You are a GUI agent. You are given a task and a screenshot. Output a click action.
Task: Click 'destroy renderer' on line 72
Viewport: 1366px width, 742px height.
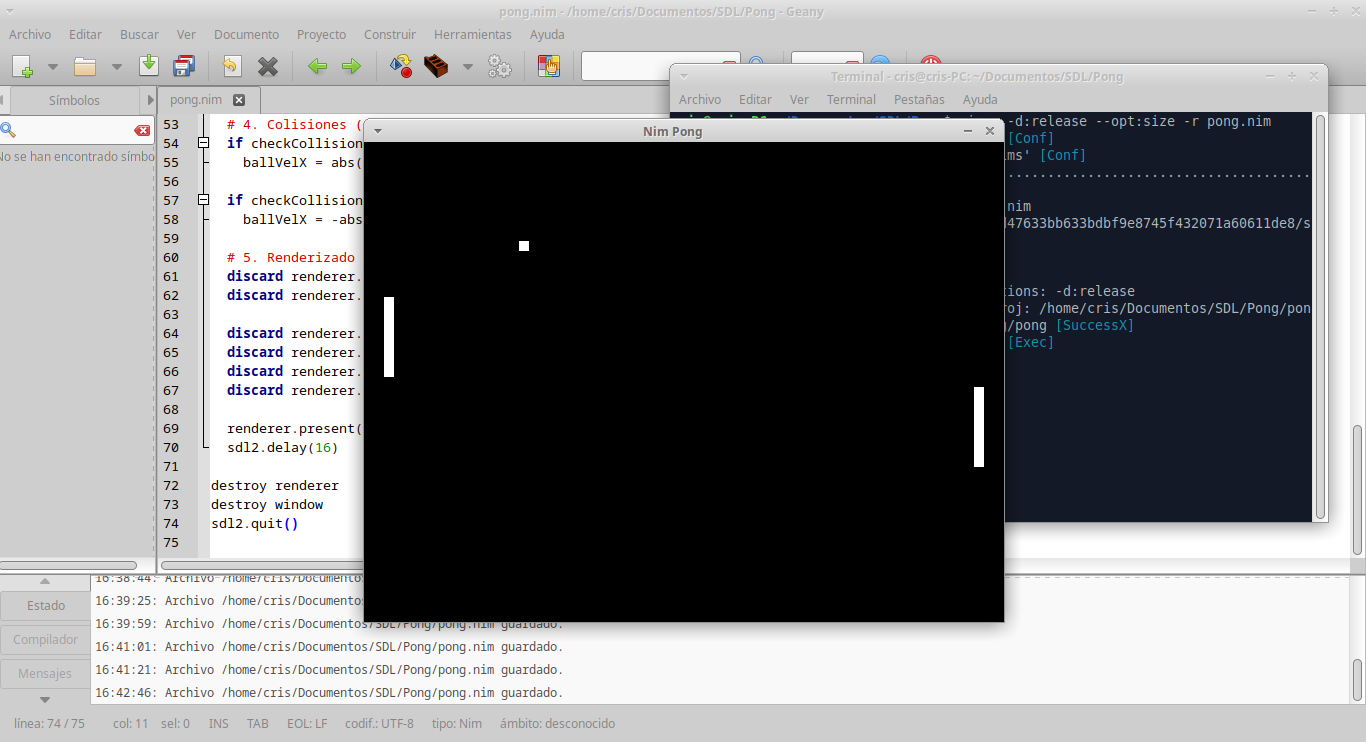pos(275,485)
